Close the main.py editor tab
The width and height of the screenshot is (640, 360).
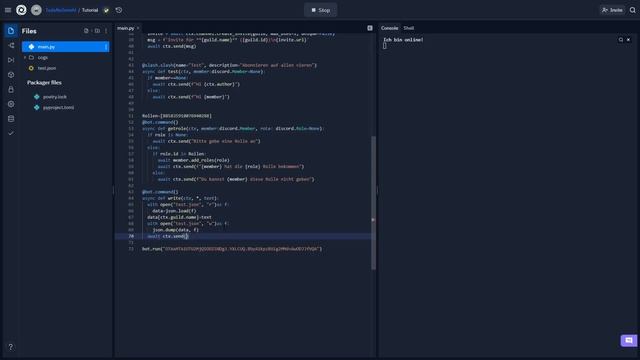coord(138,28)
